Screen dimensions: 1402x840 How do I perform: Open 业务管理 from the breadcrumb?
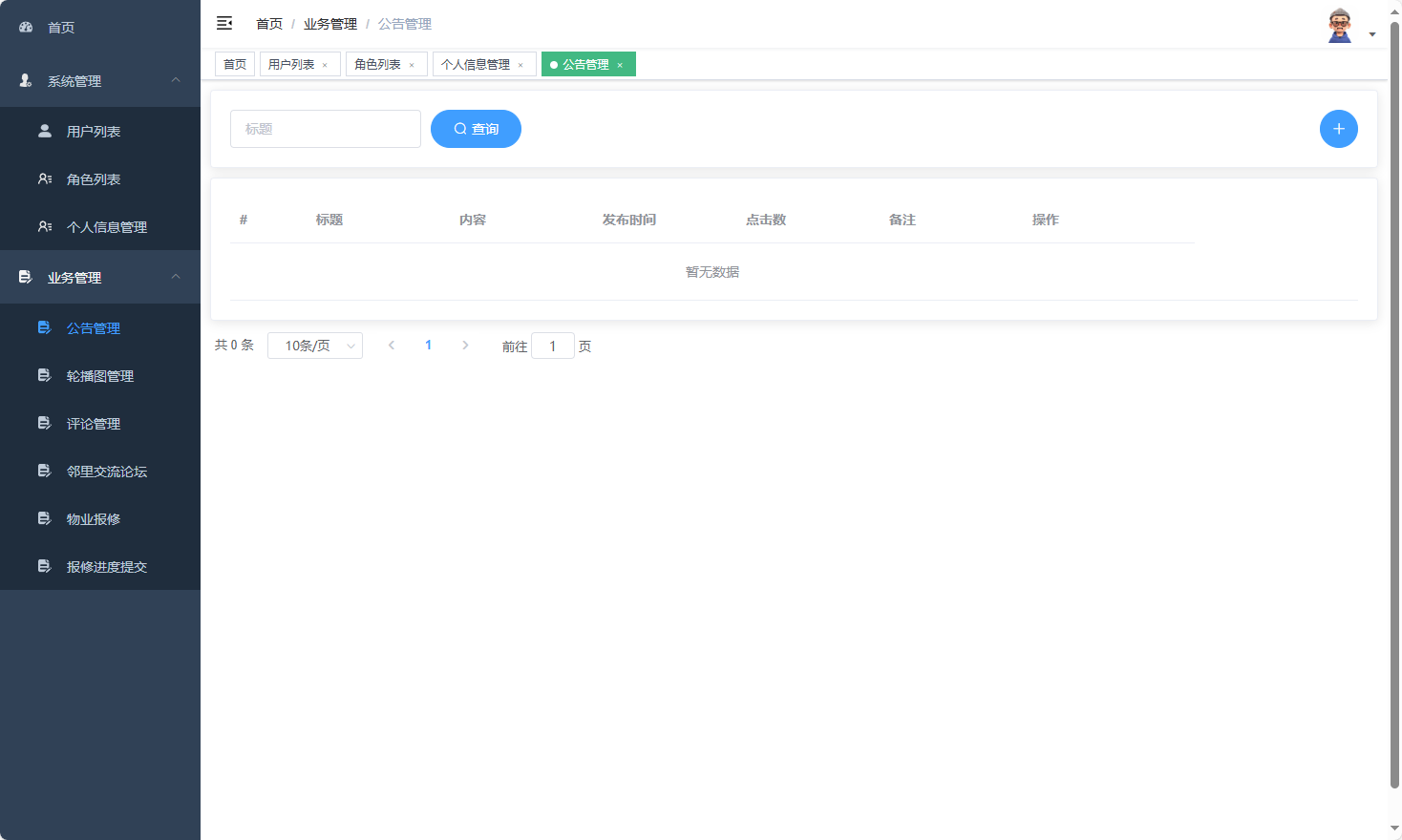[329, 23]
